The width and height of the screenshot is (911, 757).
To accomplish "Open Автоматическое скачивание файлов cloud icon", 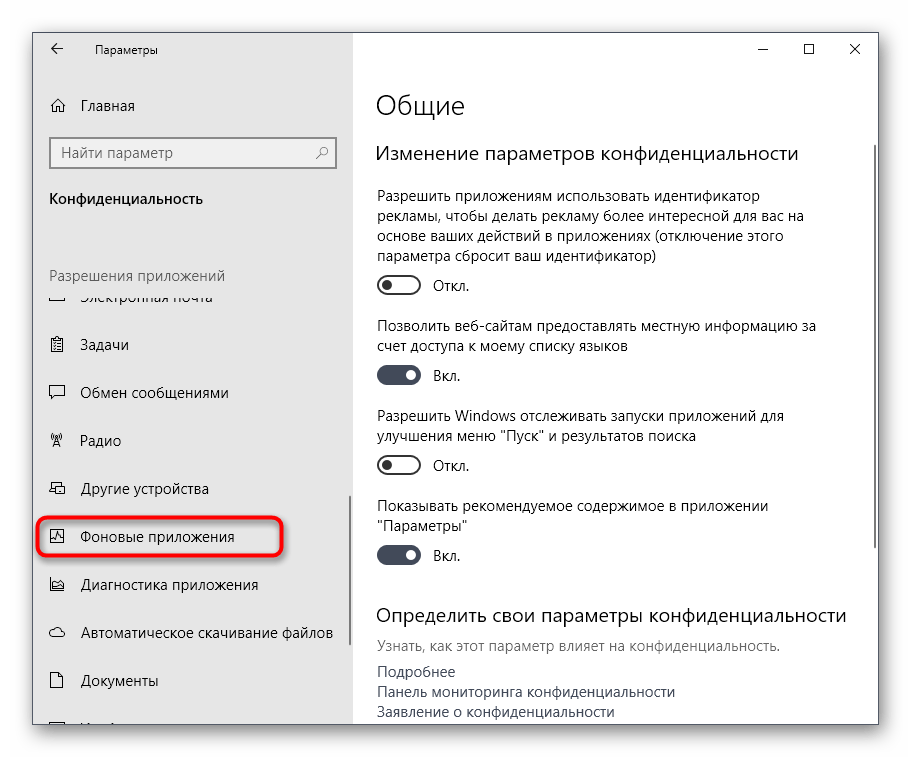I will click(x=57, y=633).
